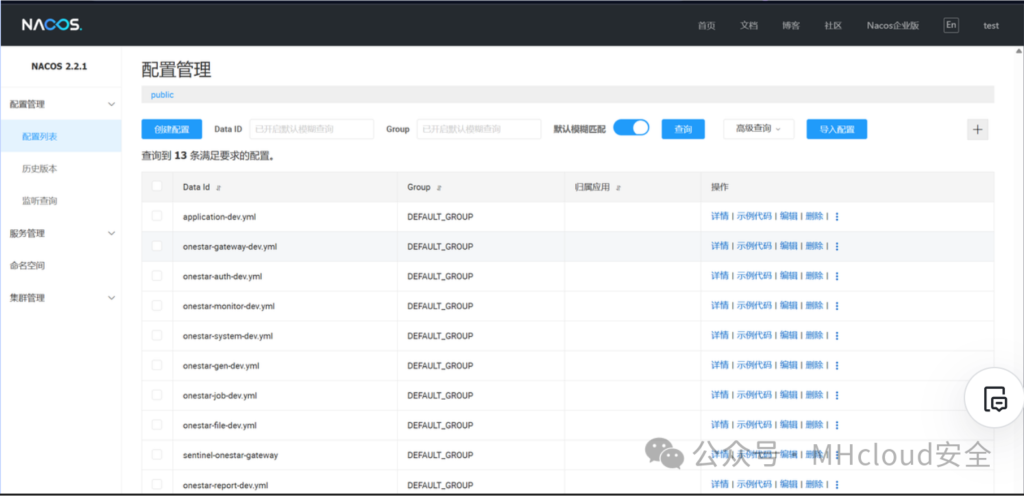Sort by 归属应用 column
This screenshot has height=496, width=1024.
618,187
